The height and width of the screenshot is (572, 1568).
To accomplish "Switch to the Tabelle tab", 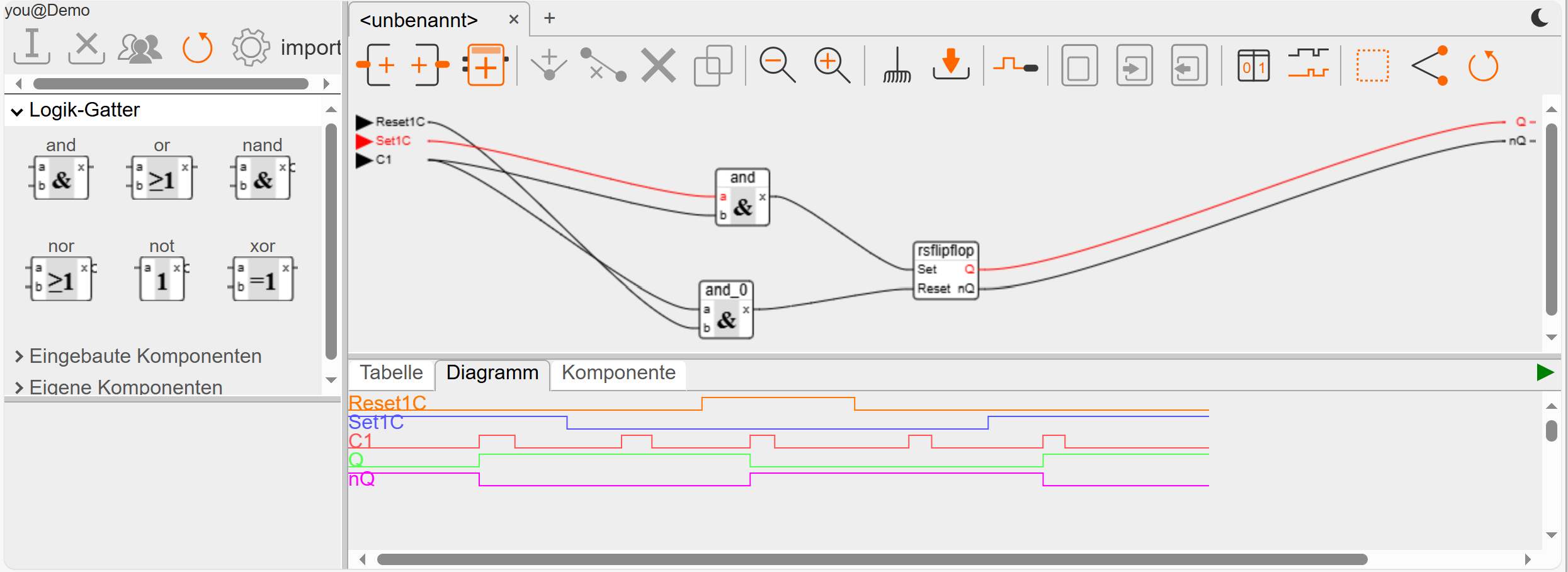I will (391, 372).
